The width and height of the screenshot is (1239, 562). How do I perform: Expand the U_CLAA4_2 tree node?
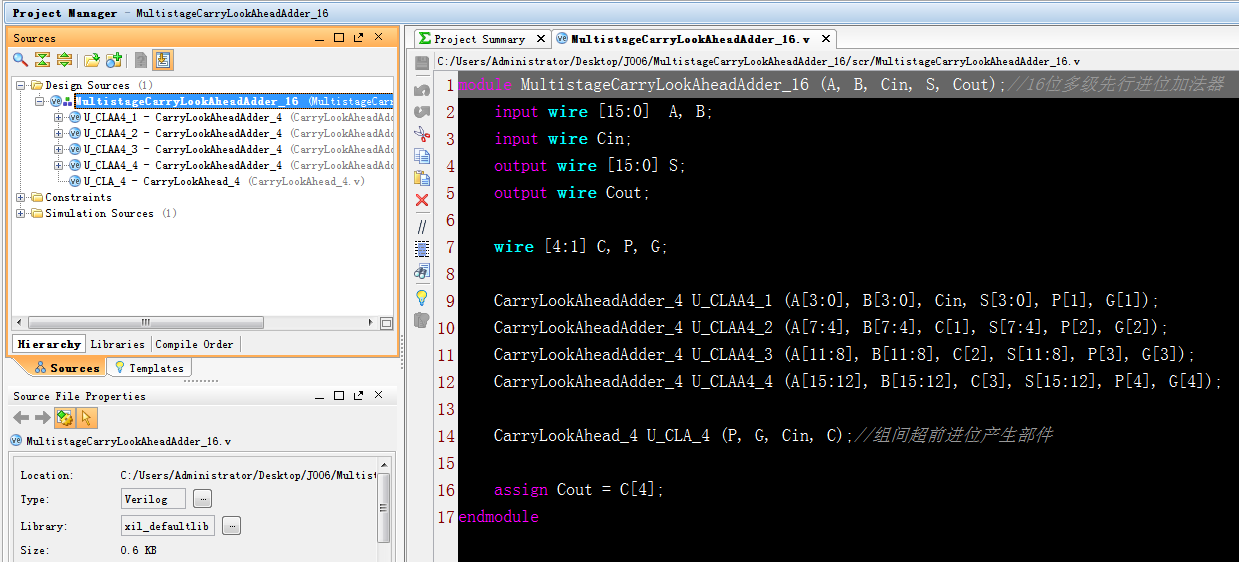59,133
